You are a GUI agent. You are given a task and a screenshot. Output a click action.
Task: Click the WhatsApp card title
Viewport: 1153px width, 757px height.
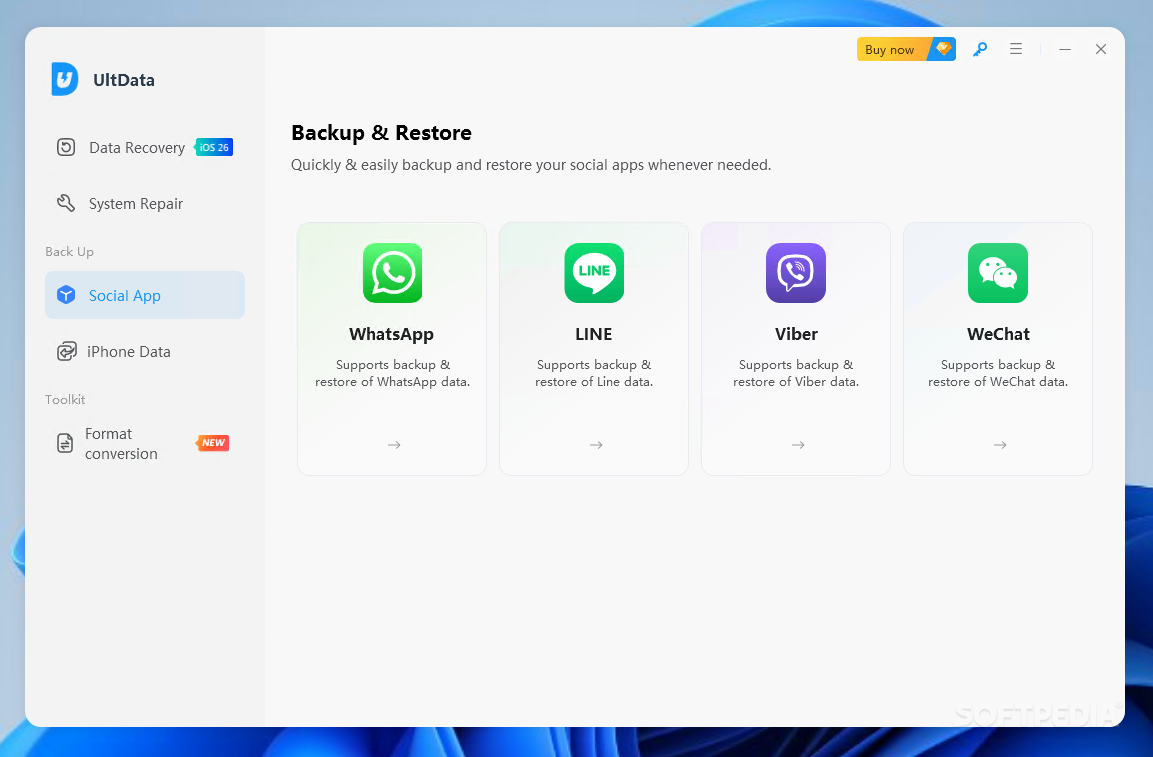391,334
